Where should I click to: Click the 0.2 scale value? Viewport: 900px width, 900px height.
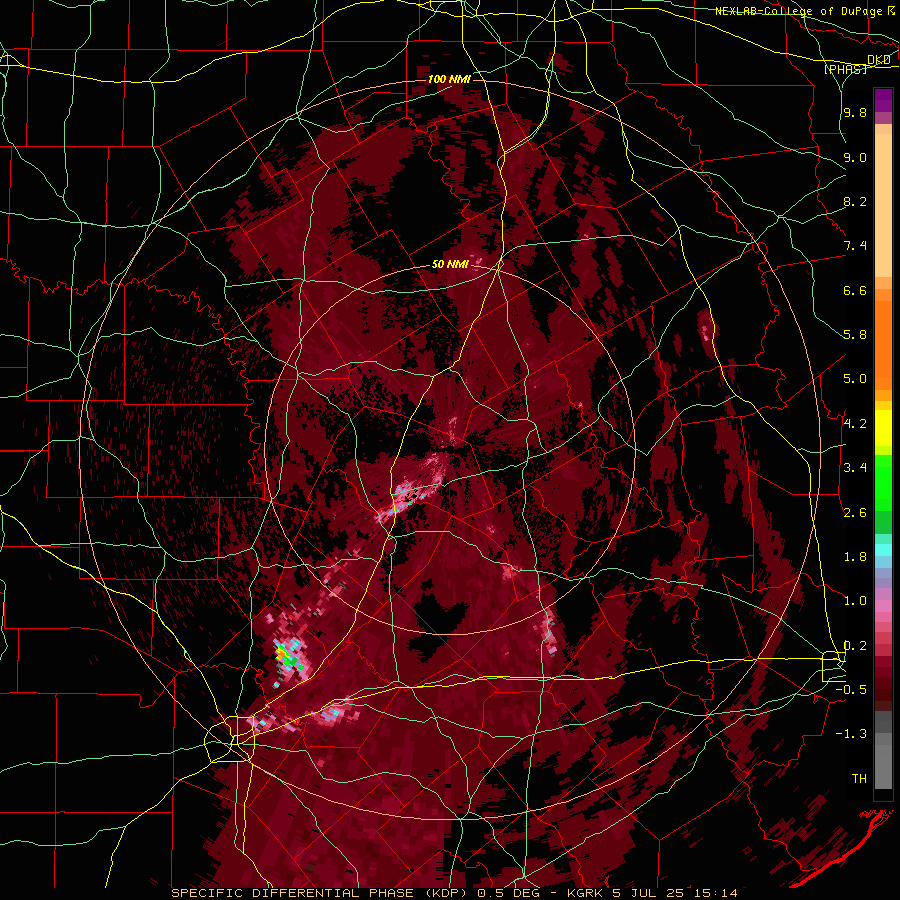point(855,645)
